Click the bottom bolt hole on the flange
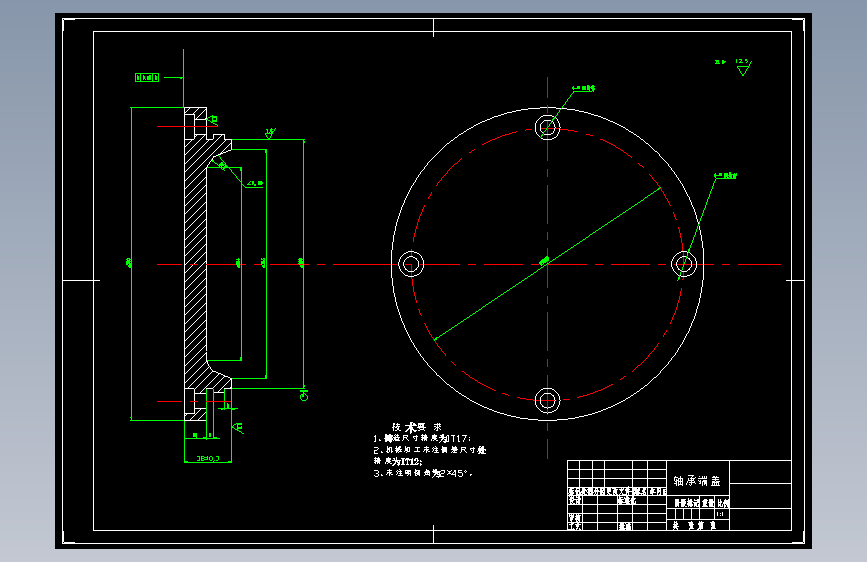Viewport: 867px width, 562px height. tap(547, 400)
